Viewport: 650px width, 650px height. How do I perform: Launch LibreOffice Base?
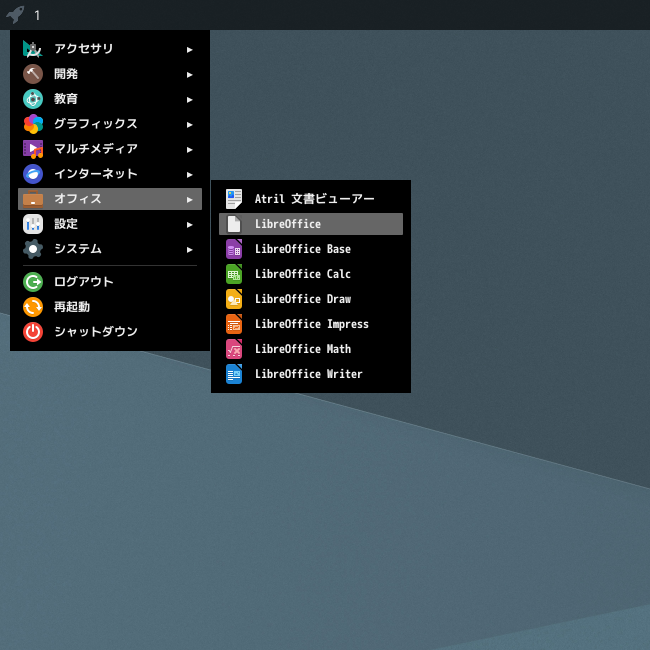(311, 249)
